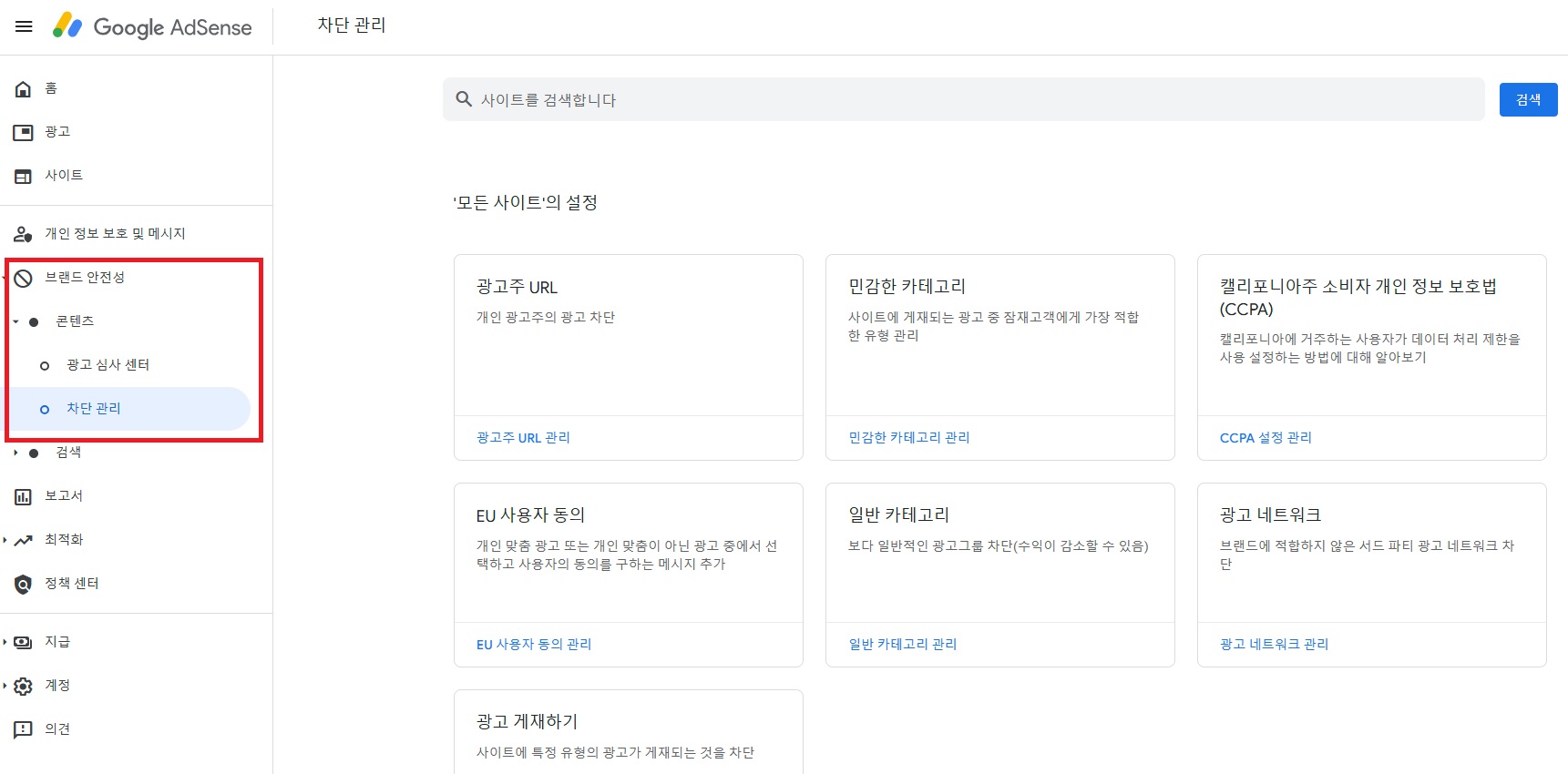
Task: Open 광고 네트워크 관리 link
Action: 1274,645
